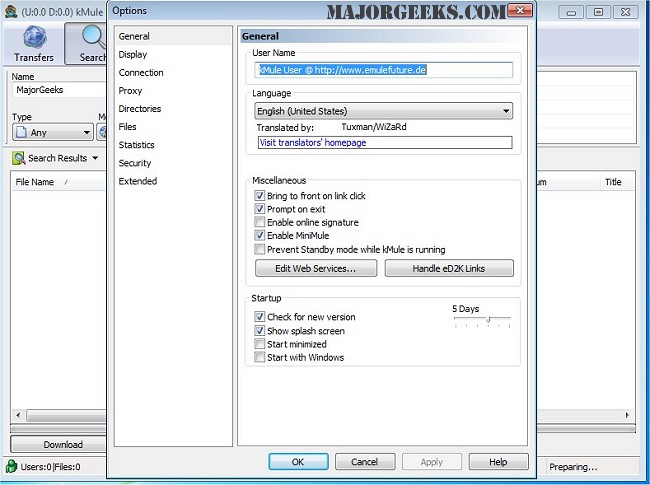650x485 pixels.
Task: Close the Options dialog
Action: [520, 10]
